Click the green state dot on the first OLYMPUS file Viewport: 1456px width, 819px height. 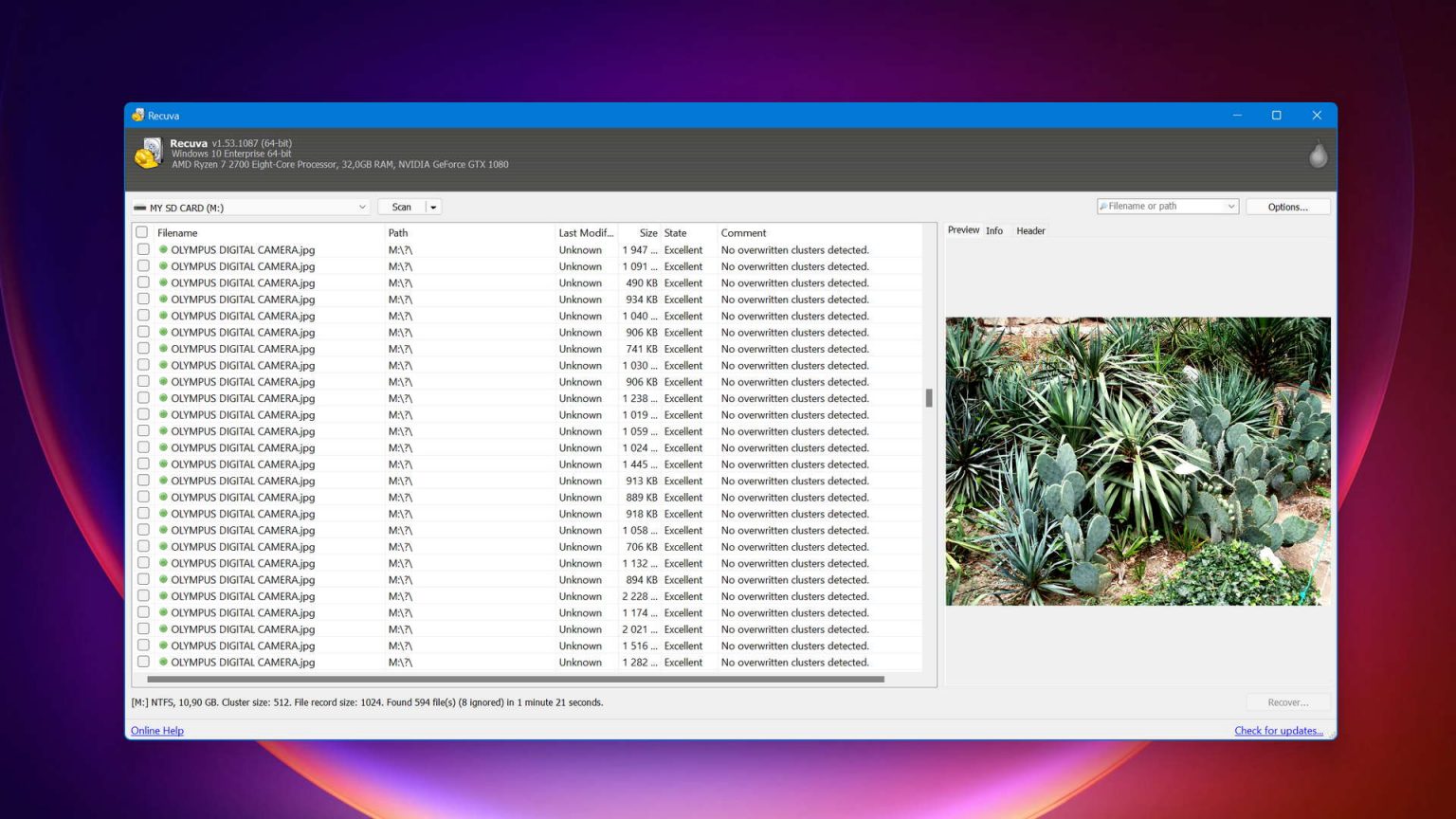click(163, 249)
